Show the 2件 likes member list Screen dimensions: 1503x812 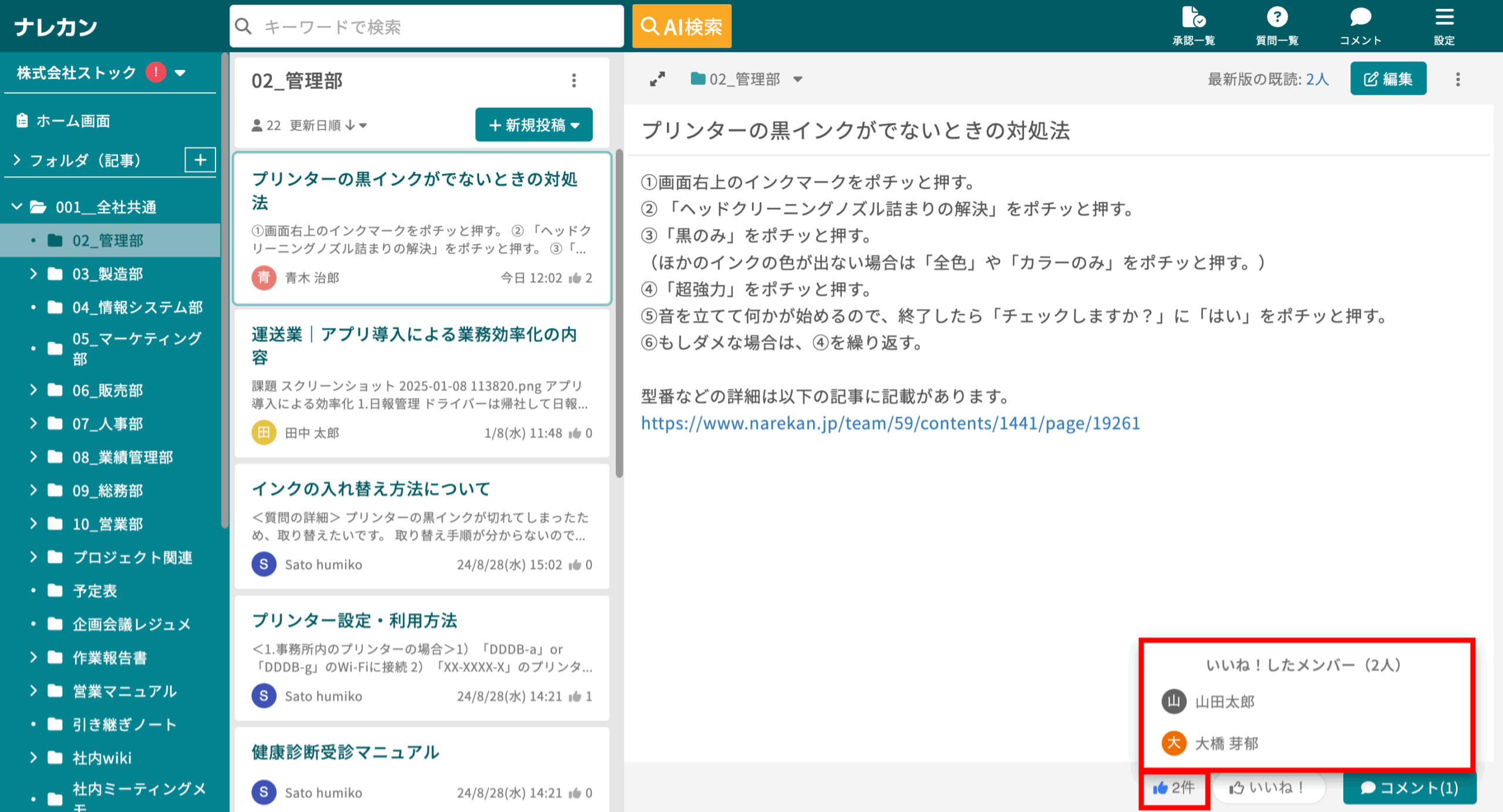(x=1174, y=788)
